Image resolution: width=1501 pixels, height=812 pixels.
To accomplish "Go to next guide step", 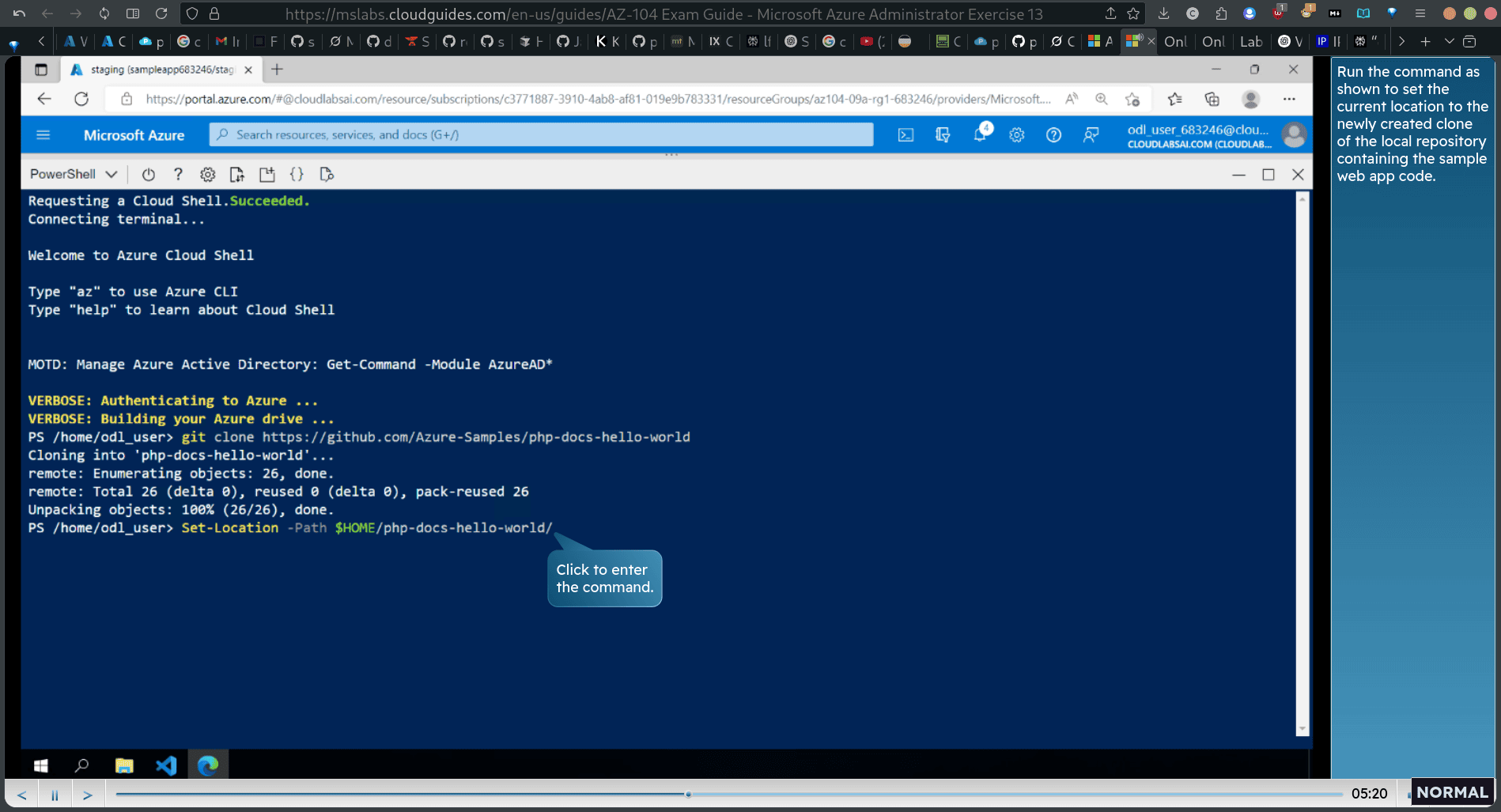I will pos(88,795).
